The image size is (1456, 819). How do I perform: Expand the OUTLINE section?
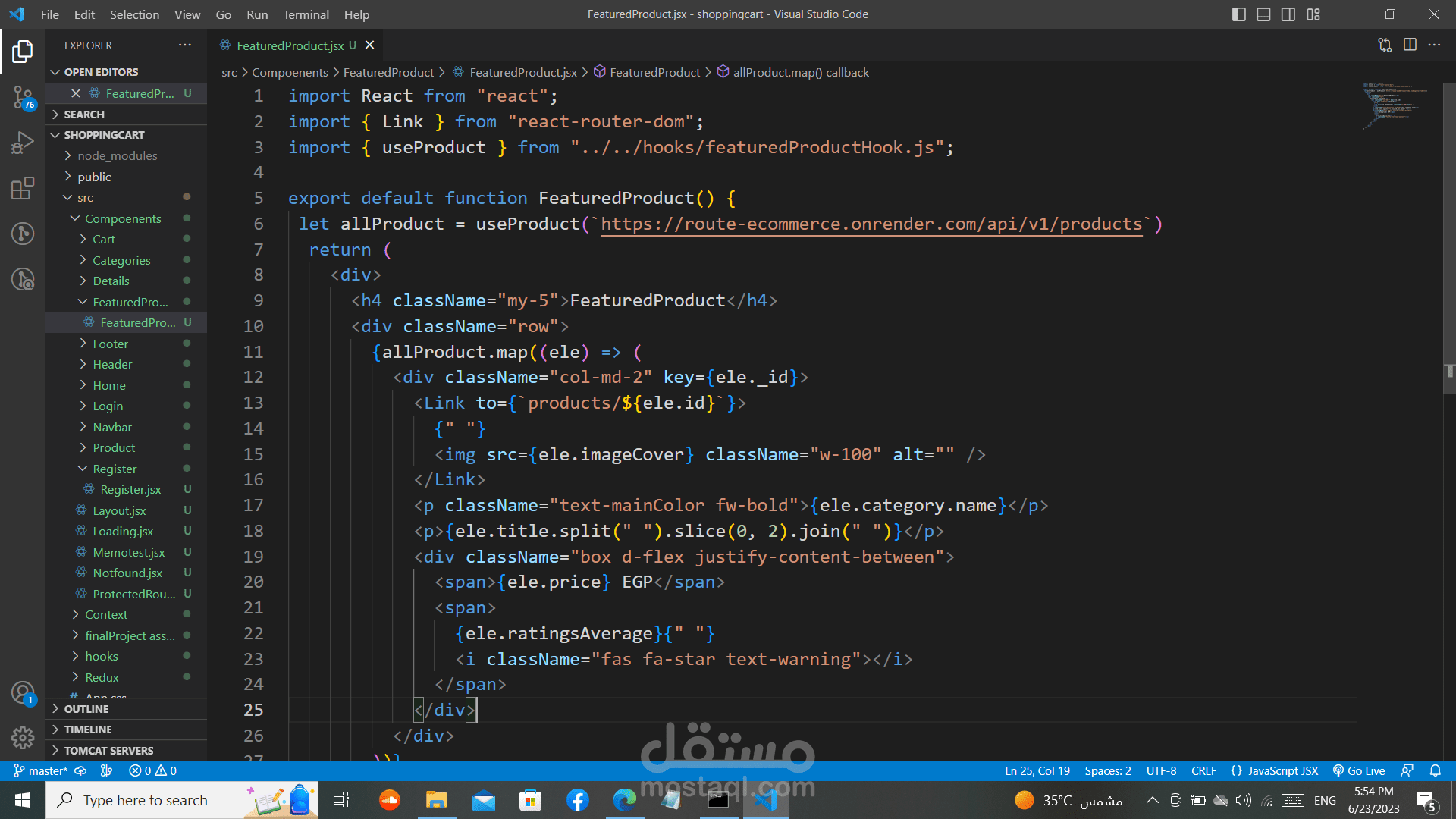(86, 708)
